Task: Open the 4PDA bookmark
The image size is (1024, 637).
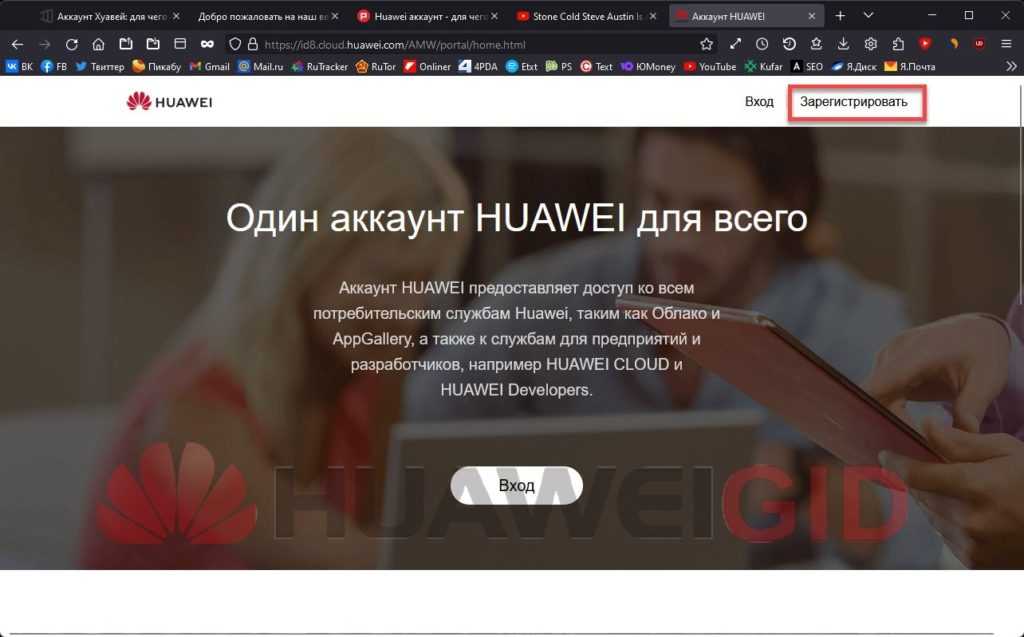Action: (478, 67)
